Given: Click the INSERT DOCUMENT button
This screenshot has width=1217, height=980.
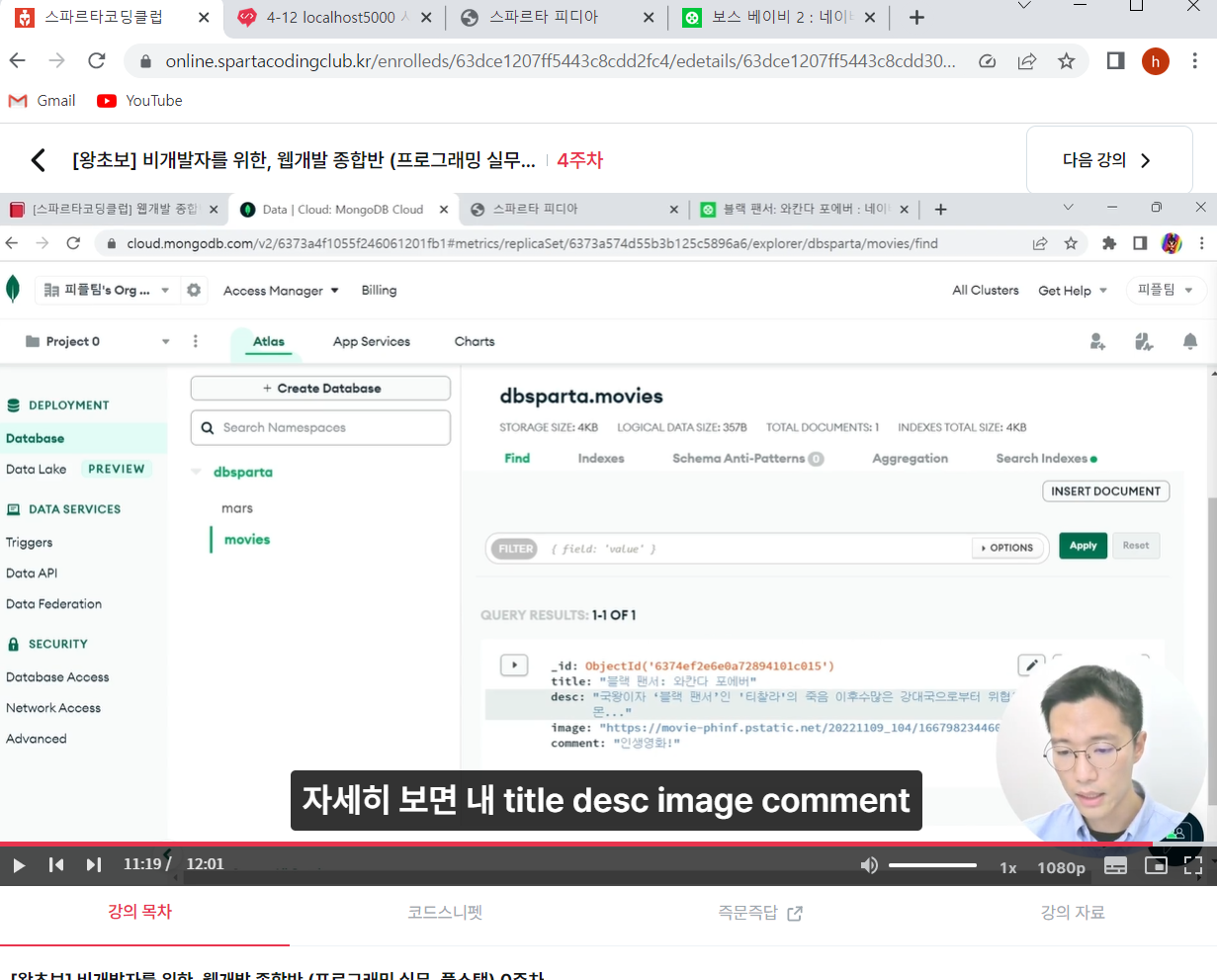Looking at the screenshot, I should tap(1105, 491).
